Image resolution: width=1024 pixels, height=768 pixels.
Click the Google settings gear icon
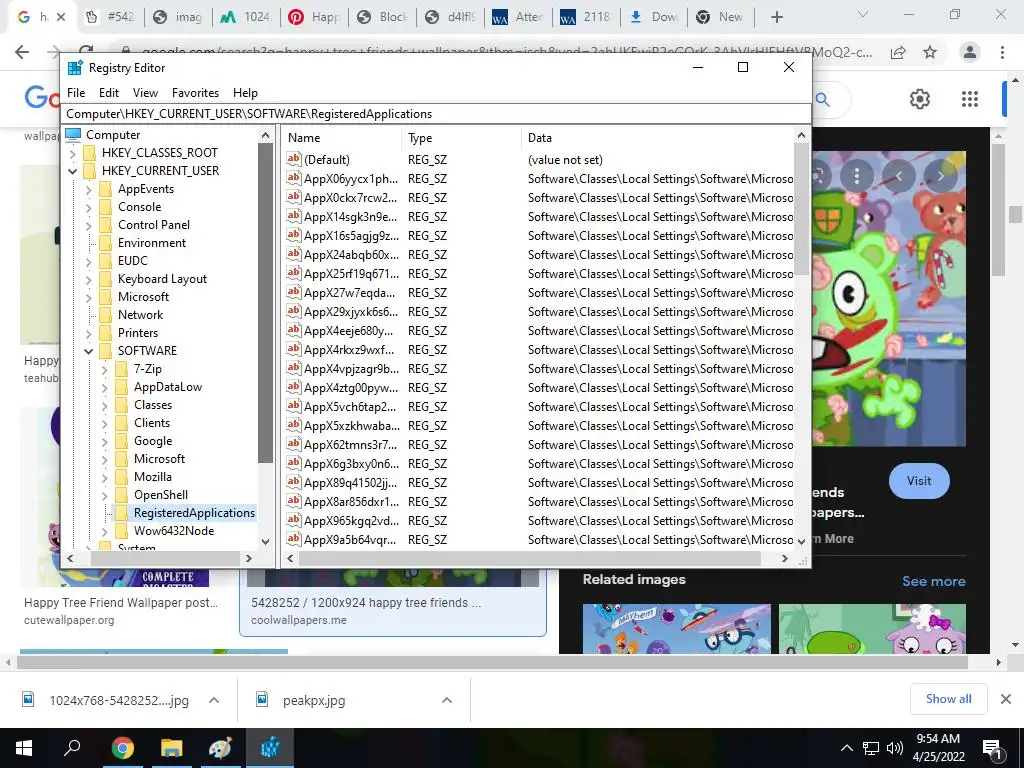(x=920, y=99)
